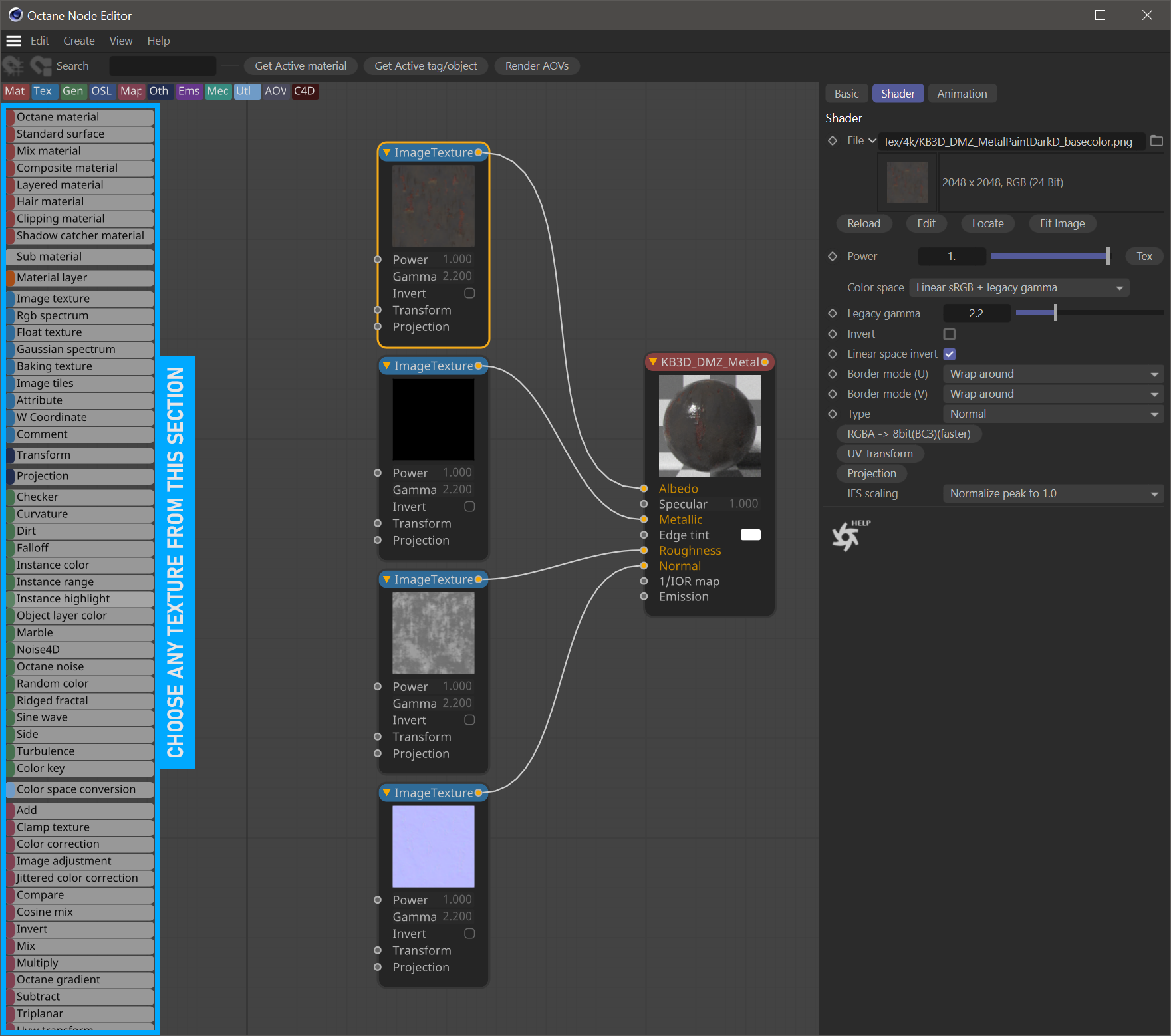Screen dimensions: 1171x1036
Task: Switch to the Animation tab
Action: point(962,94)
